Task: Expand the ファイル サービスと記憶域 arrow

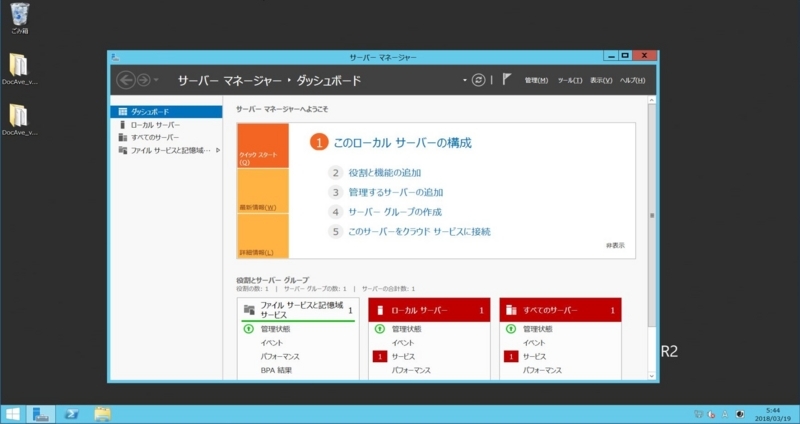Action: (x=218, y=151)
